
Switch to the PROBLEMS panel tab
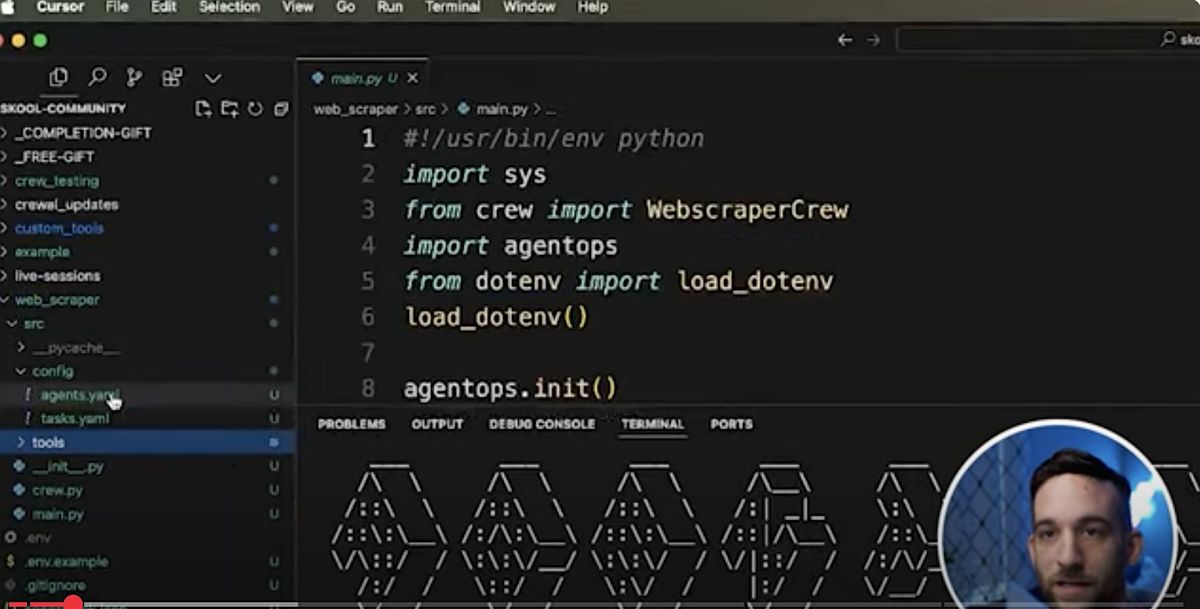click(x=351, y=424)
